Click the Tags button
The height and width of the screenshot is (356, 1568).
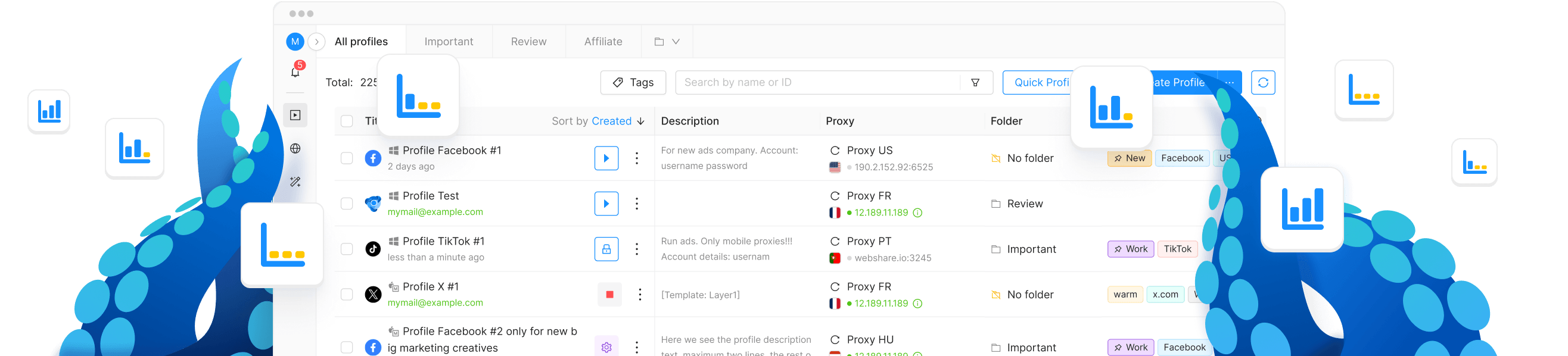[633, 82]
